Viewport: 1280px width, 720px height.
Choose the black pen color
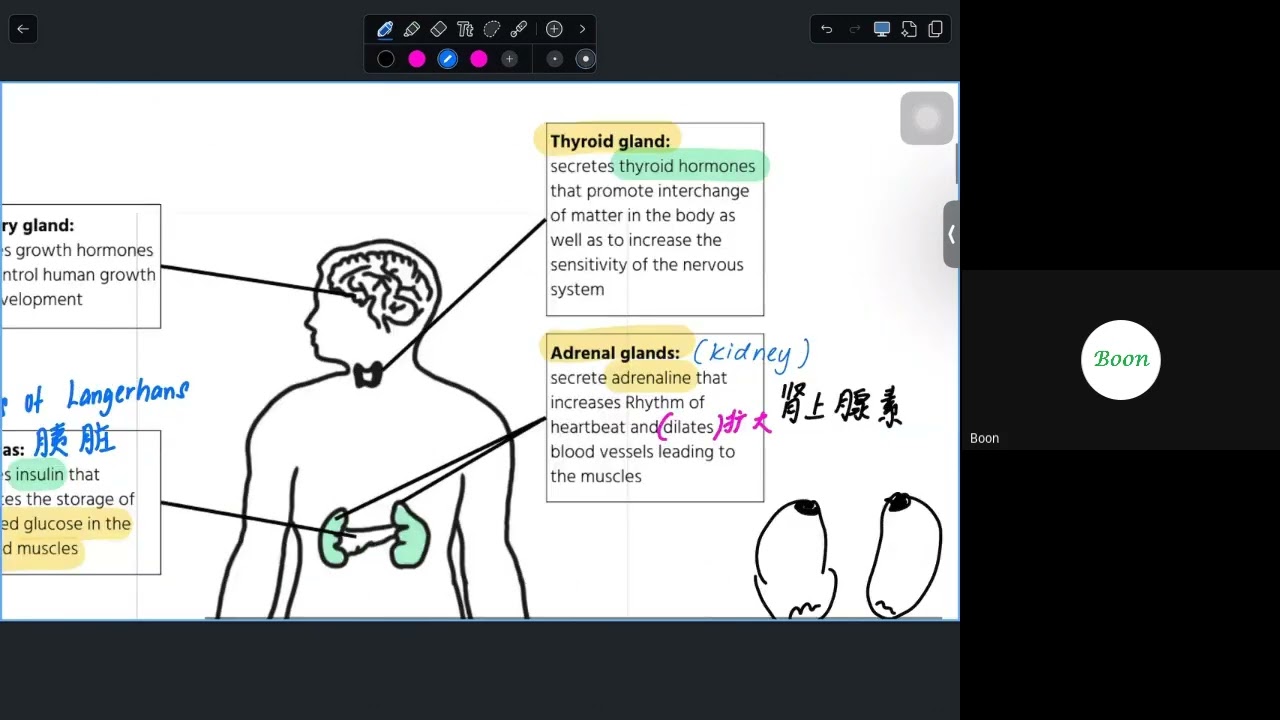(x=386, y=59)
